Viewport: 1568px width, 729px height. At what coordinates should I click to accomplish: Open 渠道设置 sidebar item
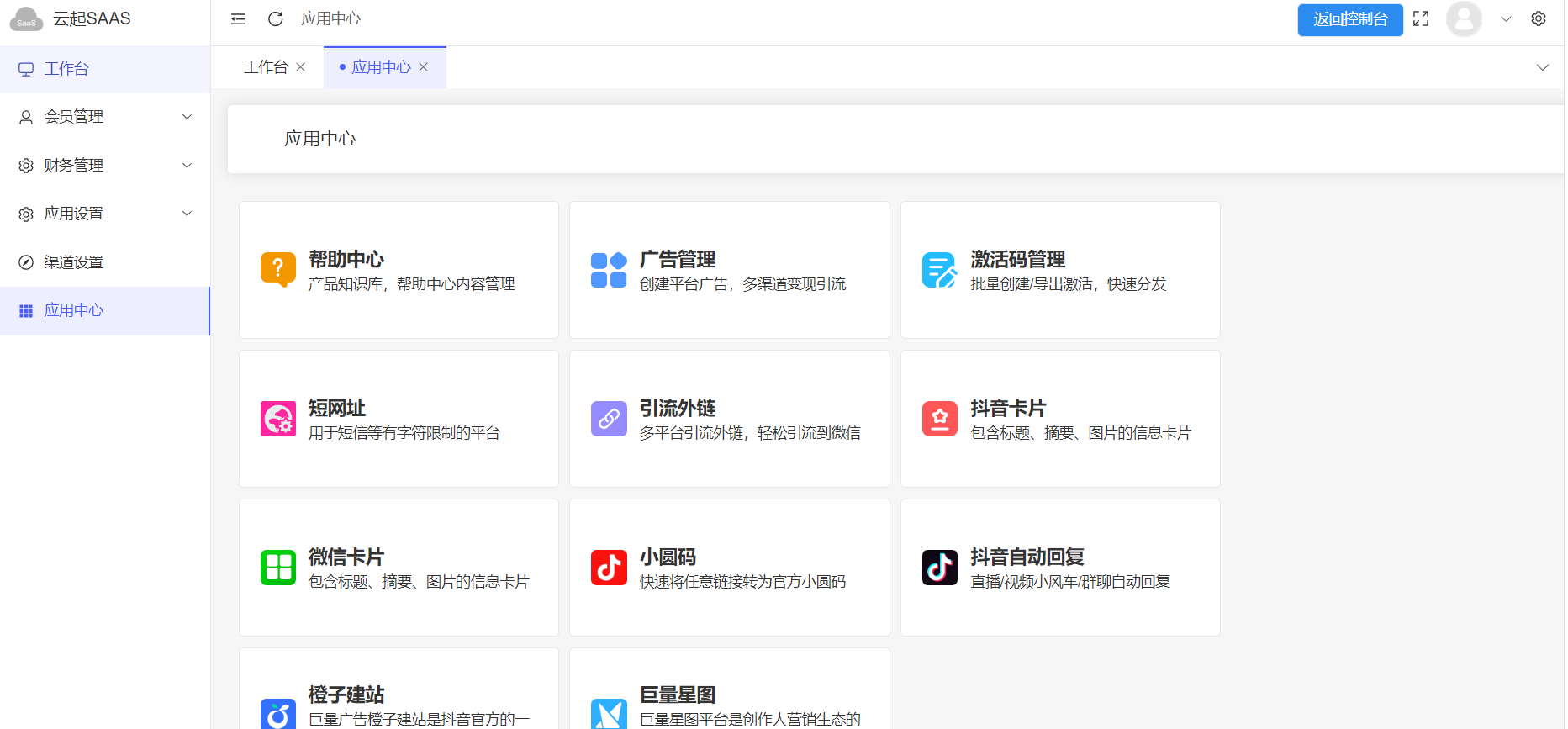[105, 262]
